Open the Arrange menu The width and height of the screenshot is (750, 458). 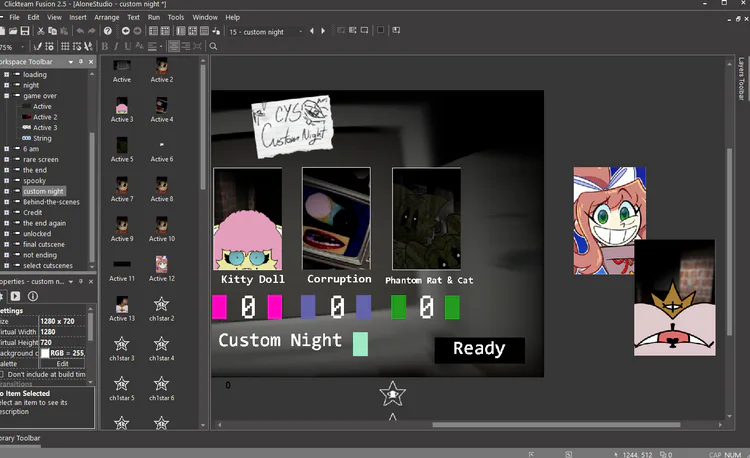(107, 17)
